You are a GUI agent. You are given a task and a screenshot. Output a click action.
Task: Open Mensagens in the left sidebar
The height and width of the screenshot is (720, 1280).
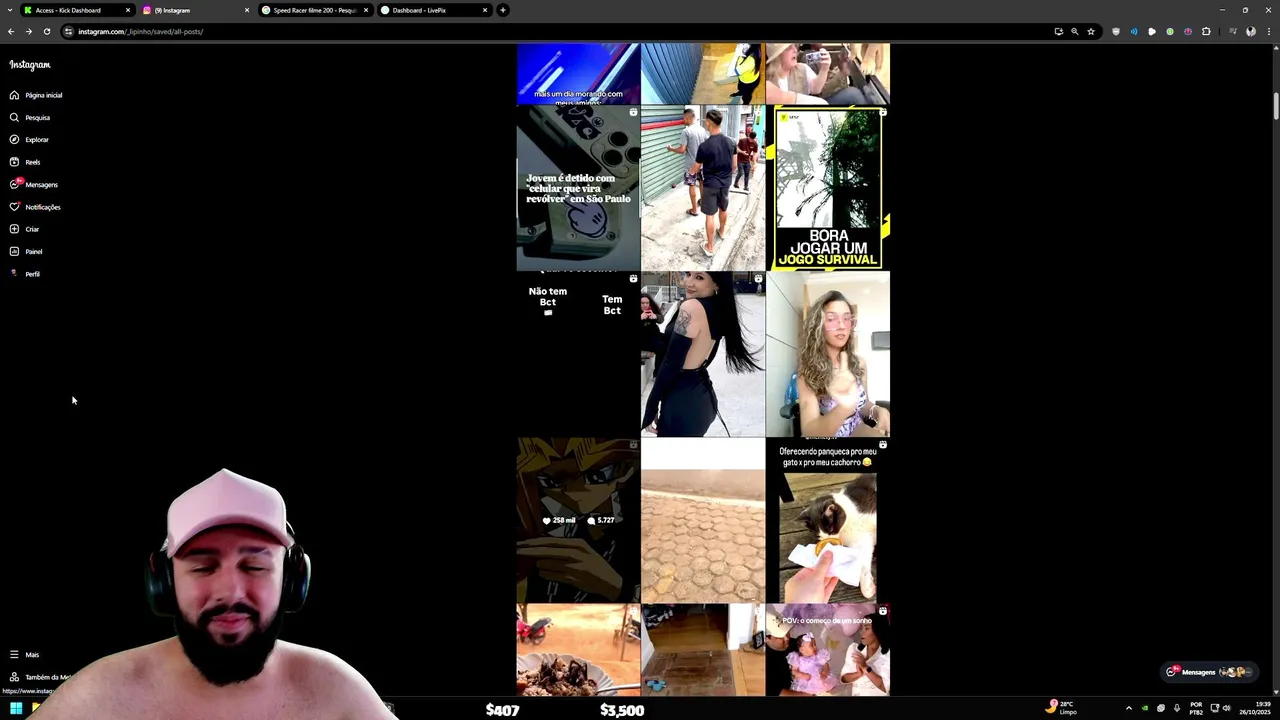34,184
